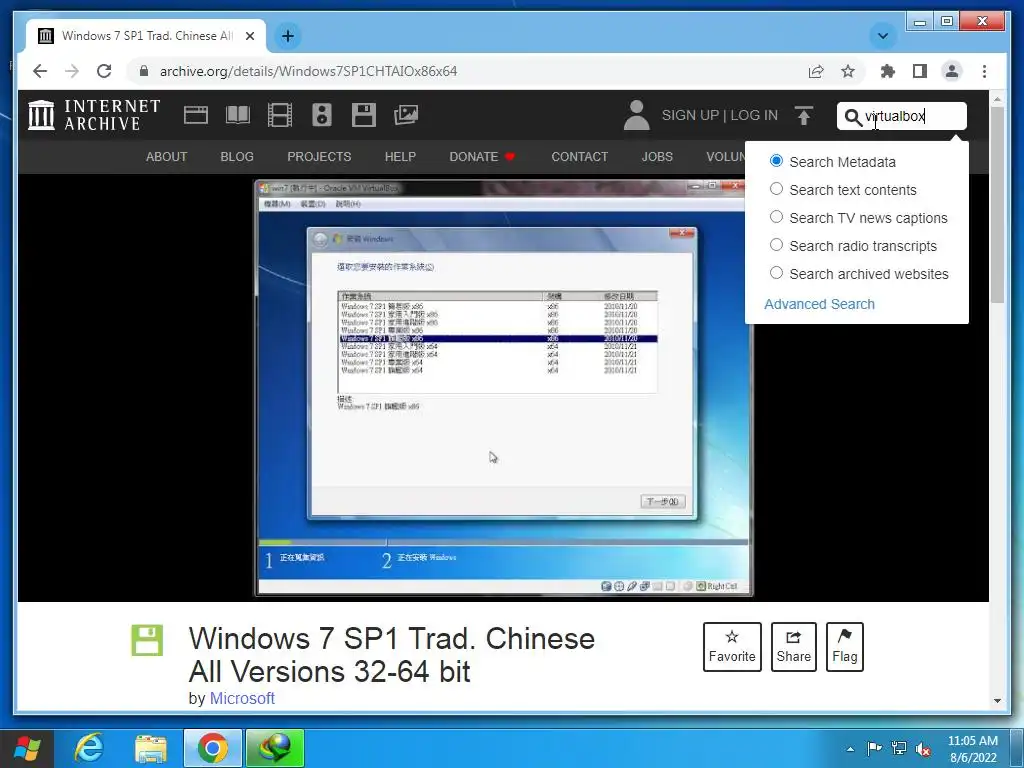
Task: Click the Upload arrow icon
Action: 804,116
